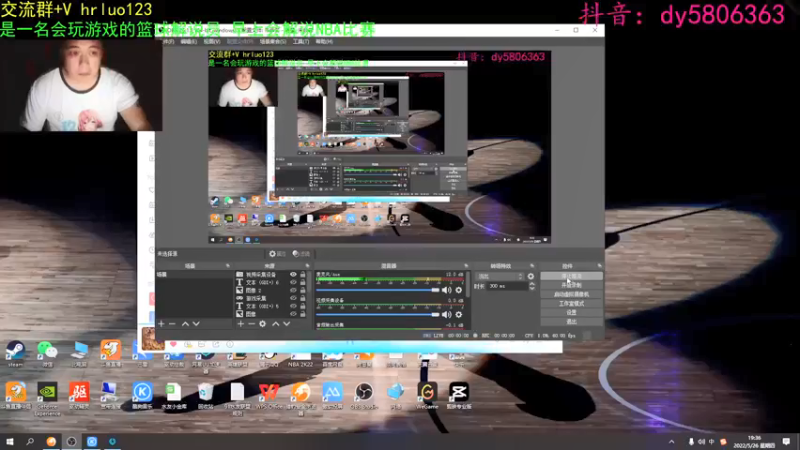
Task: Click the Start Streaming button in OBS controls
Action: click(x=571, y=276)
